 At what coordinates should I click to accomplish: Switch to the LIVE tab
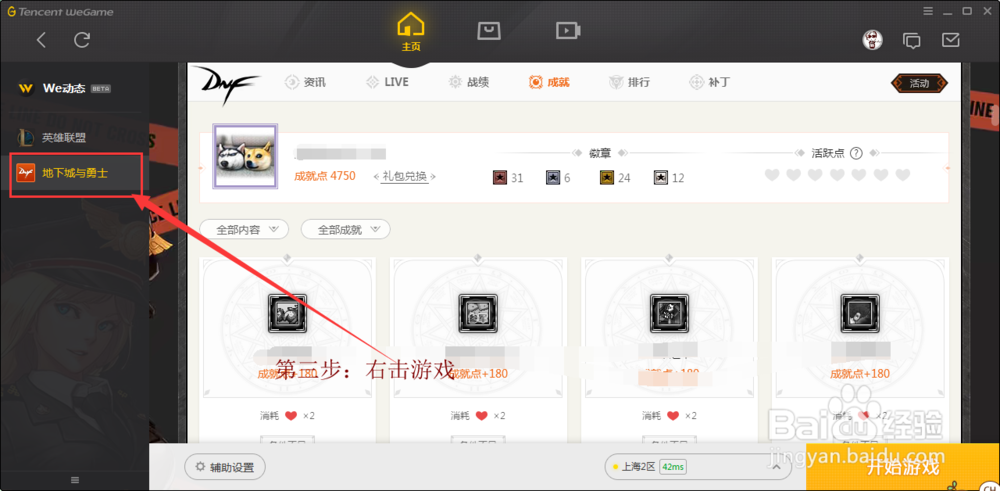point(387,82)
